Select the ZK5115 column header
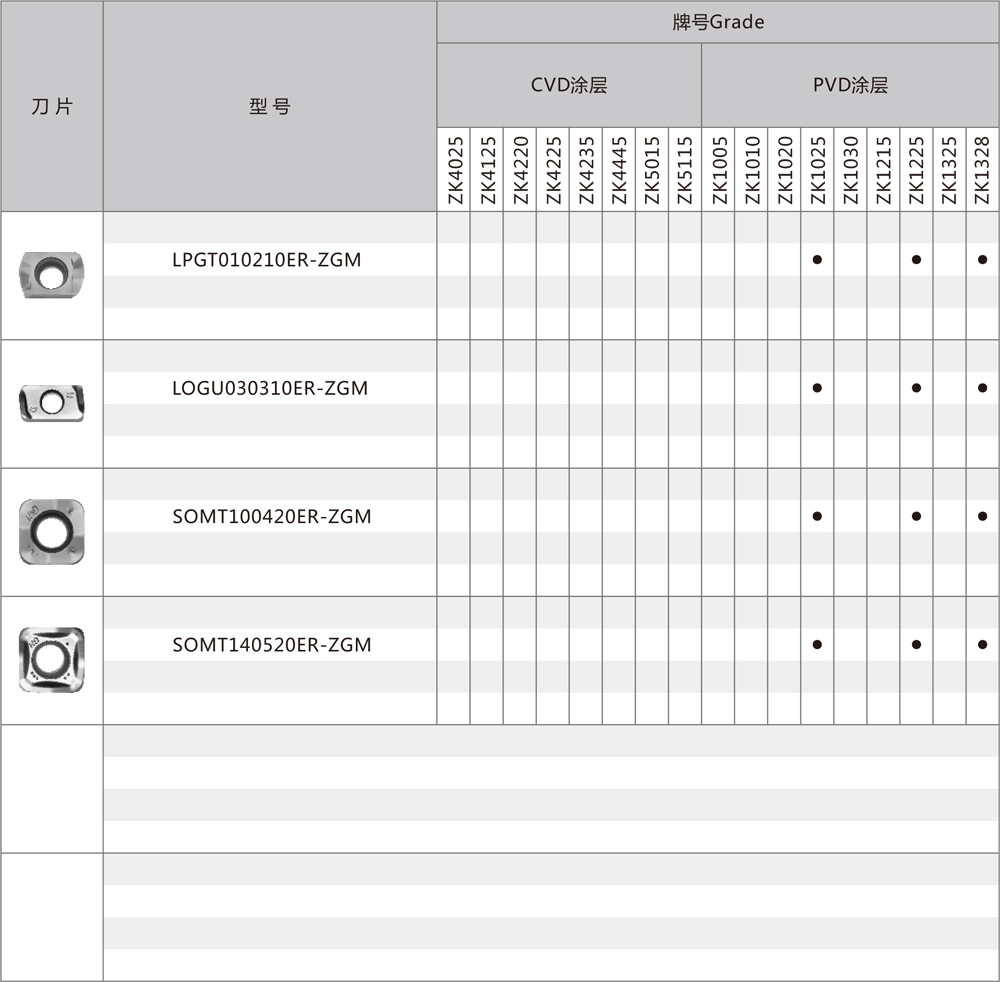 point(685,170)
